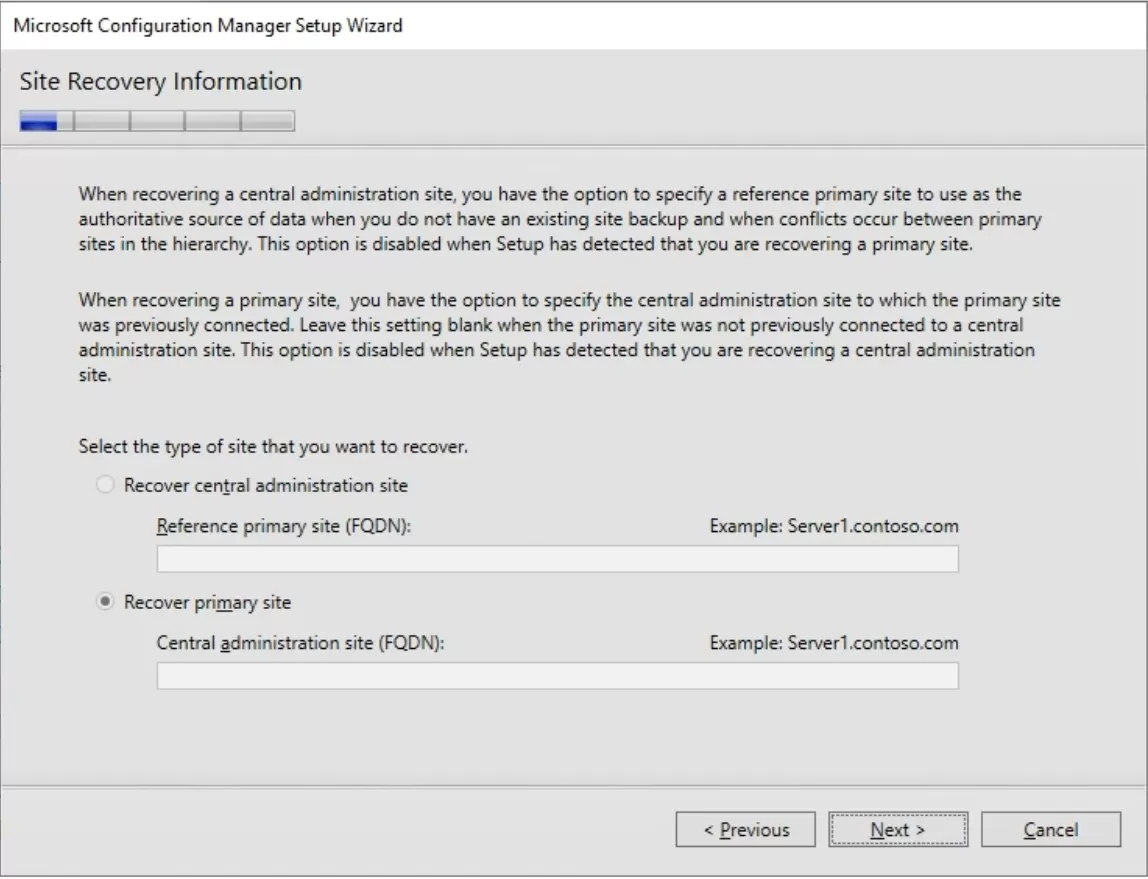Screen dimensions: 1148x879
Task: Click the Next button
Action: click(x=898, y=829)
